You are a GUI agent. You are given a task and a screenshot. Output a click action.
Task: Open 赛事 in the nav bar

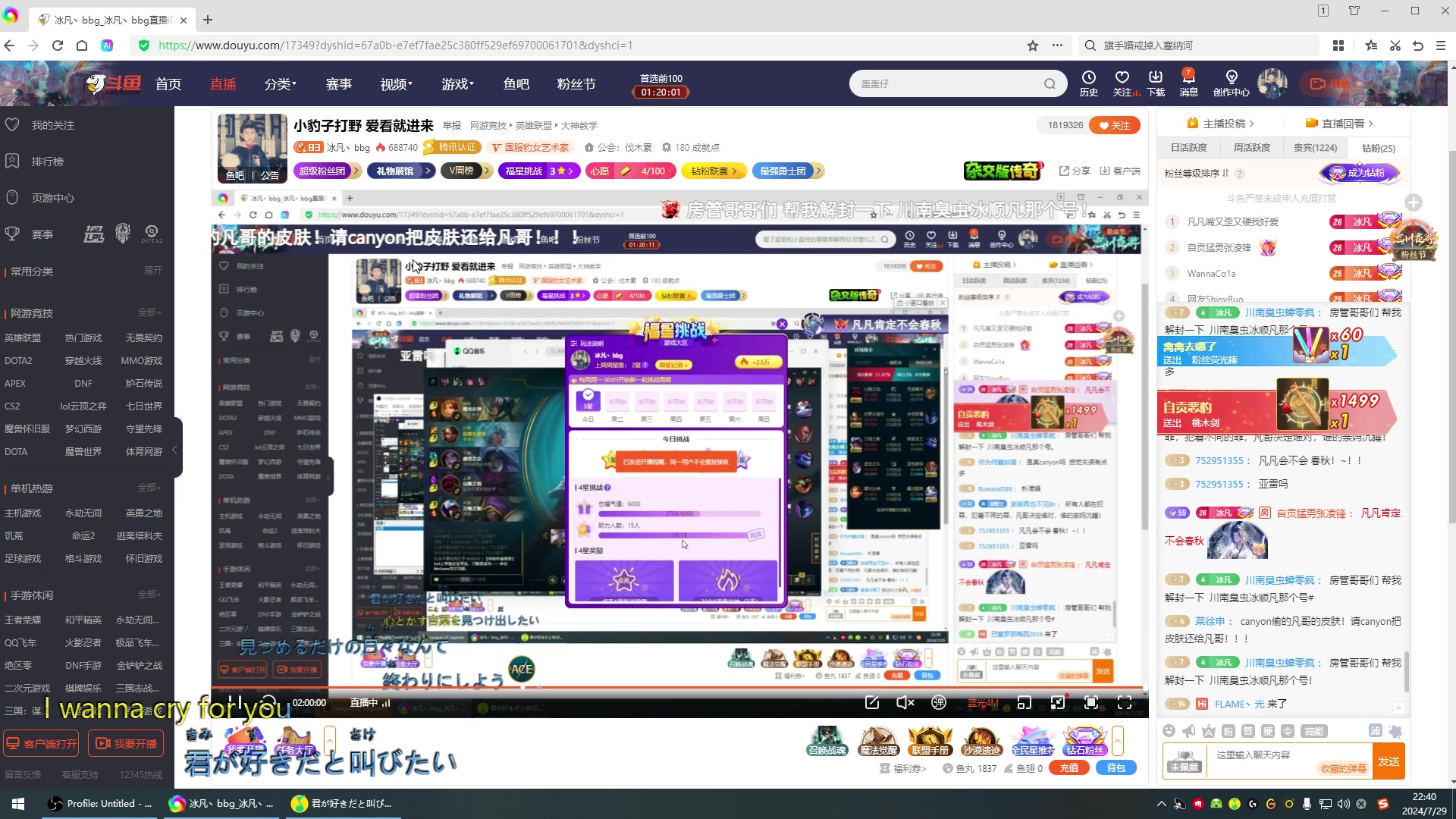pos(338,84)
